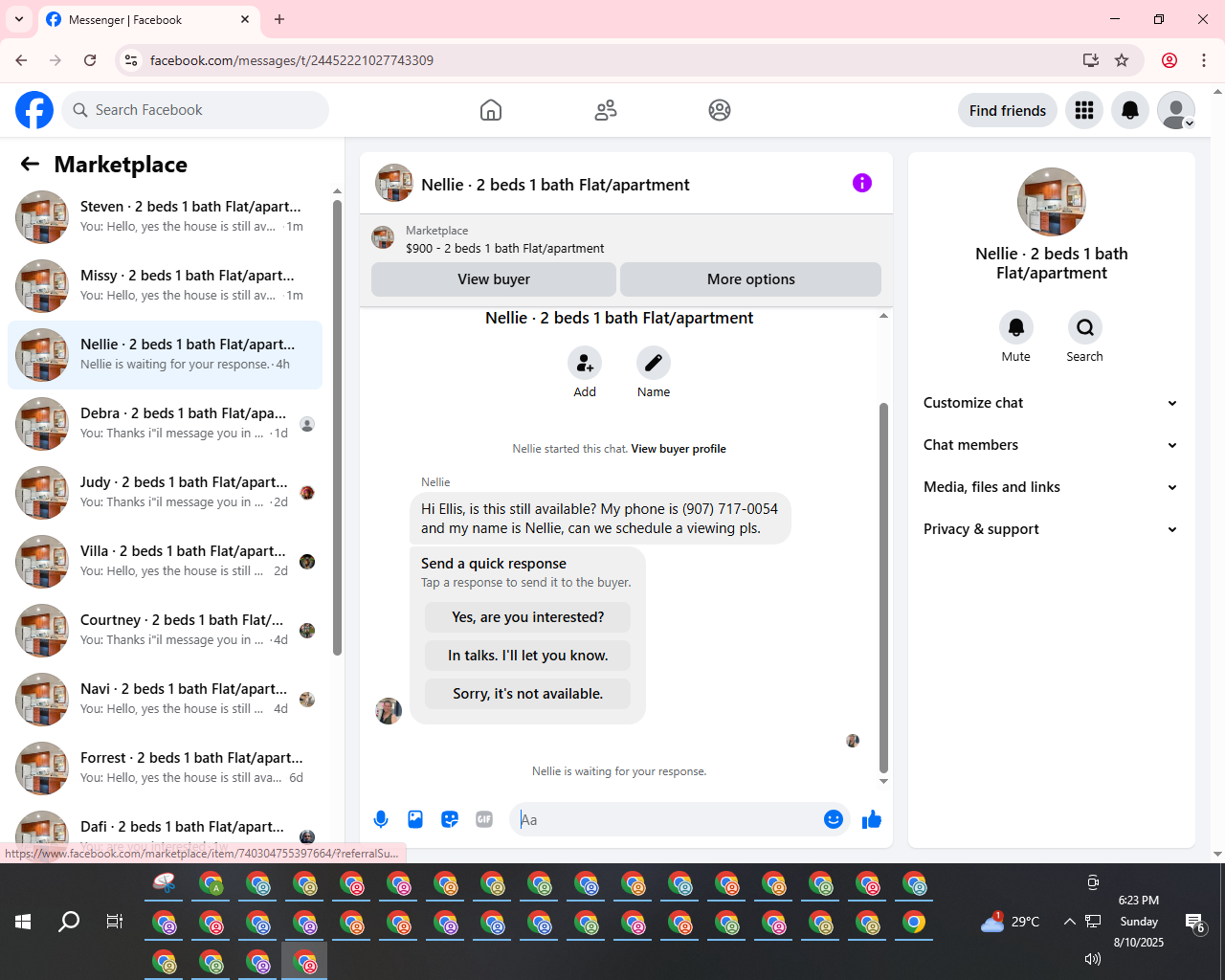Open a new browser tab
The width and height of the screenshot is (1225, 980).
pos(279,19)
